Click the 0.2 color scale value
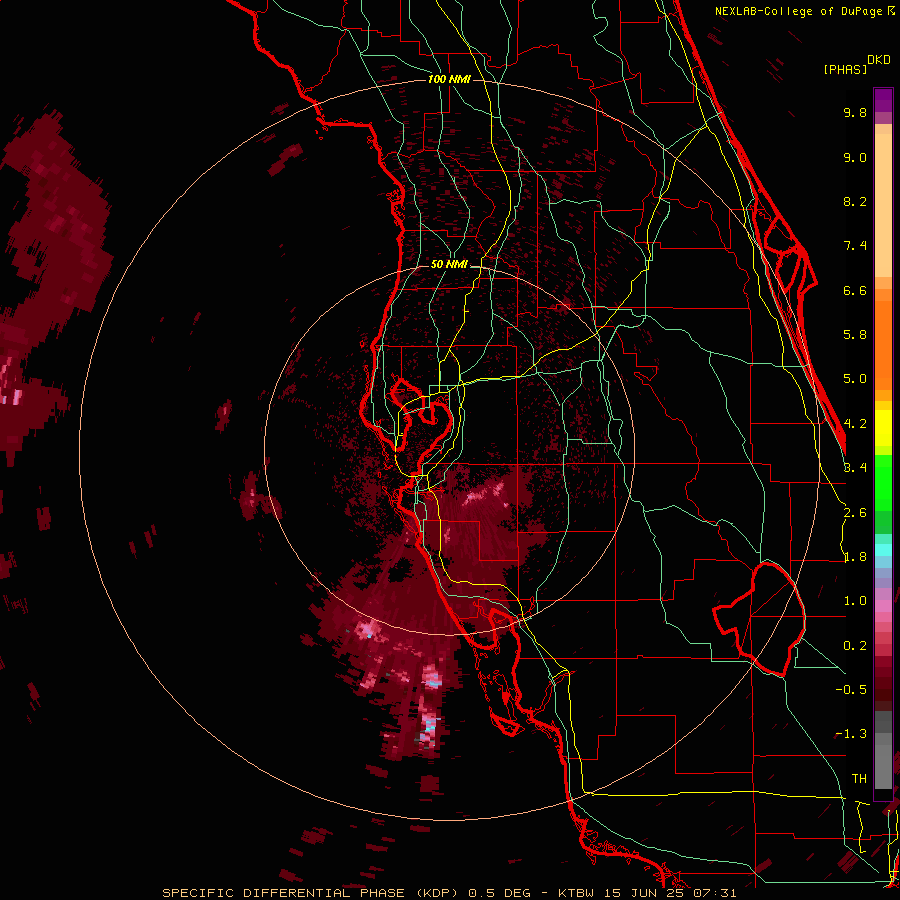 pyautogui.click(x=855, y=646)
